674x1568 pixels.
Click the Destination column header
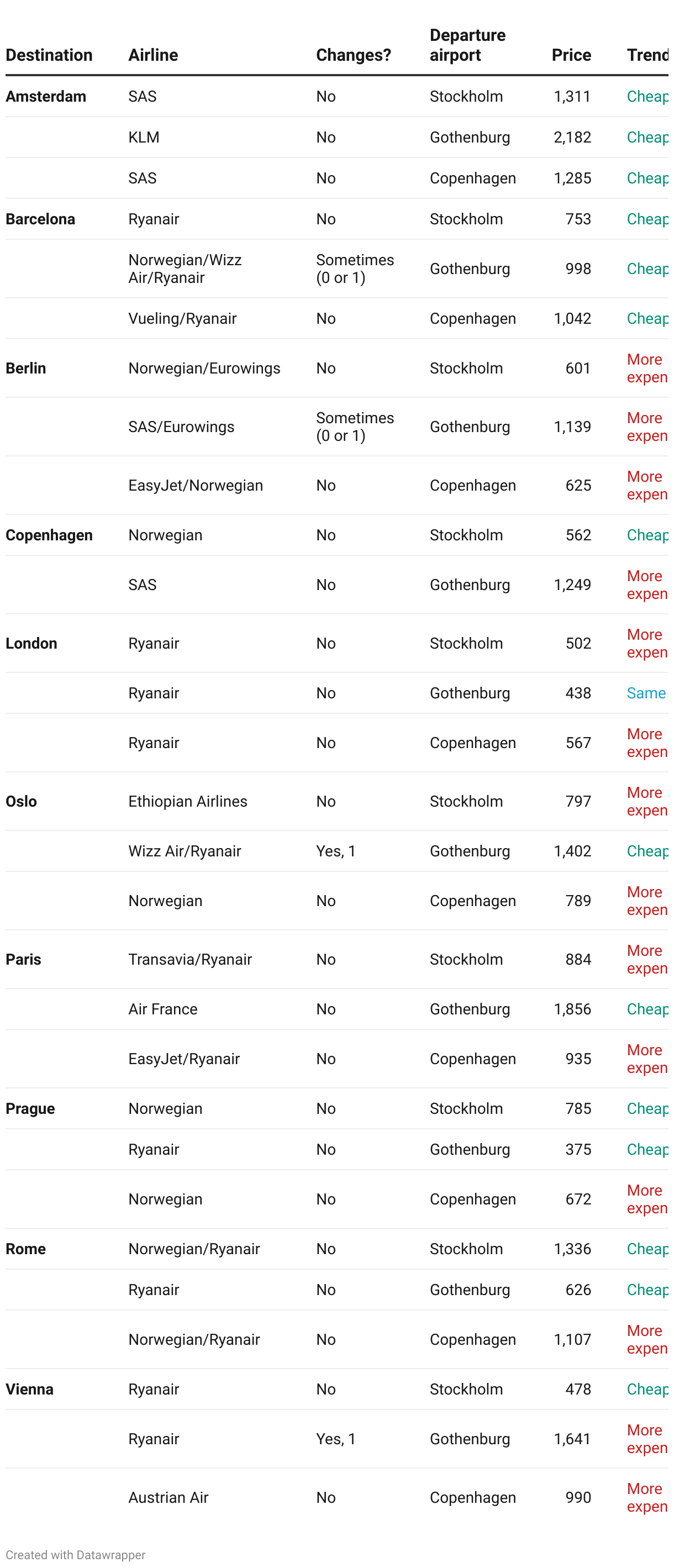[x=49, y=55]
